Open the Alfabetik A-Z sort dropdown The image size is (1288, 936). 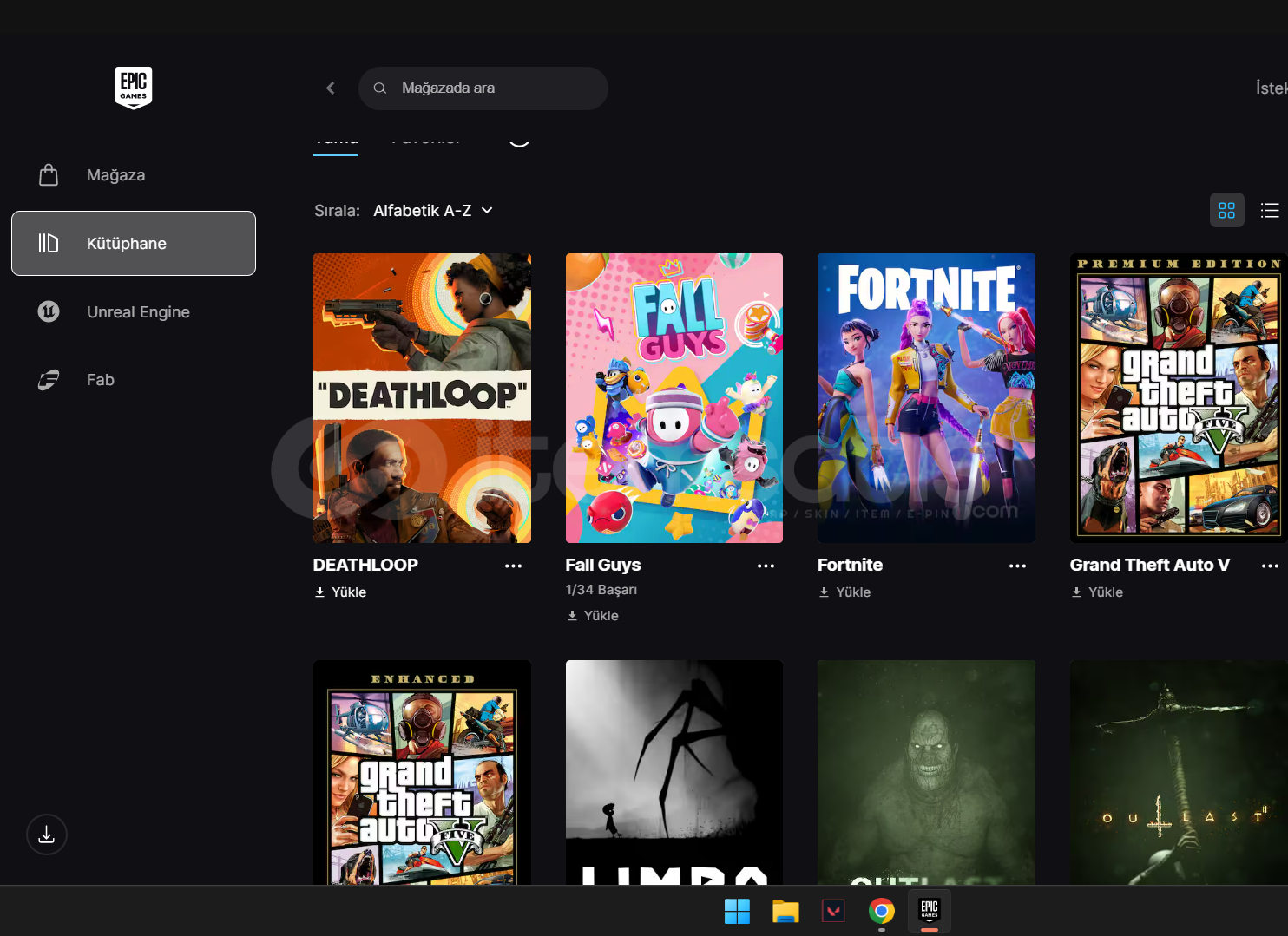433,211
